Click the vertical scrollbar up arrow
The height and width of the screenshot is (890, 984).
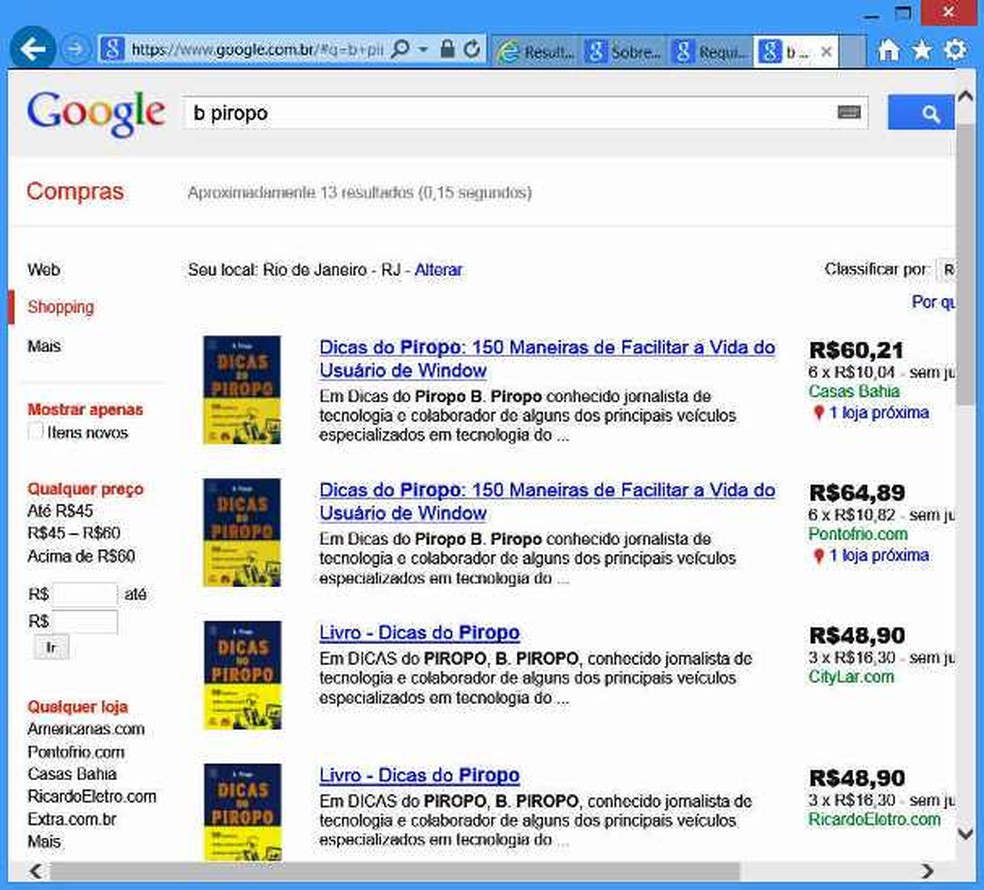click(965, 96)
